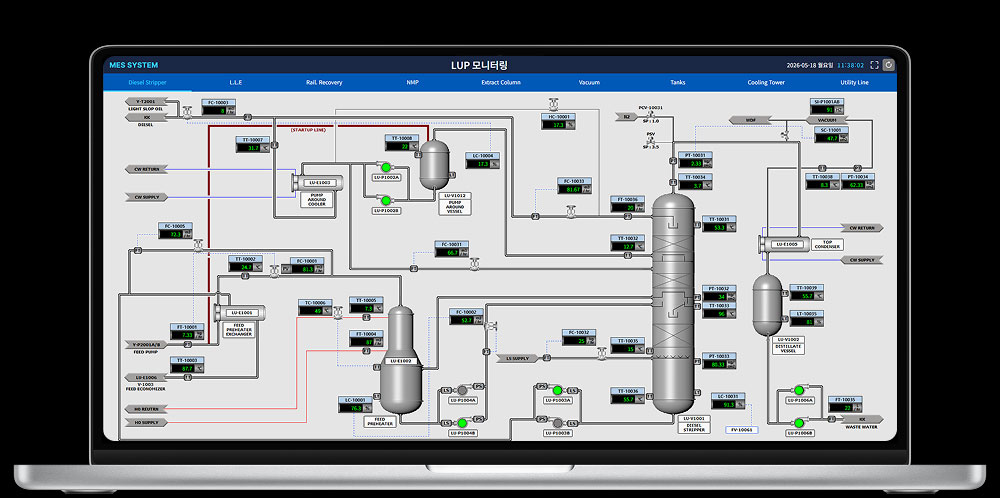Click the MES SYSTEM logo text
1000x498 pixels.
click(133, 65)
